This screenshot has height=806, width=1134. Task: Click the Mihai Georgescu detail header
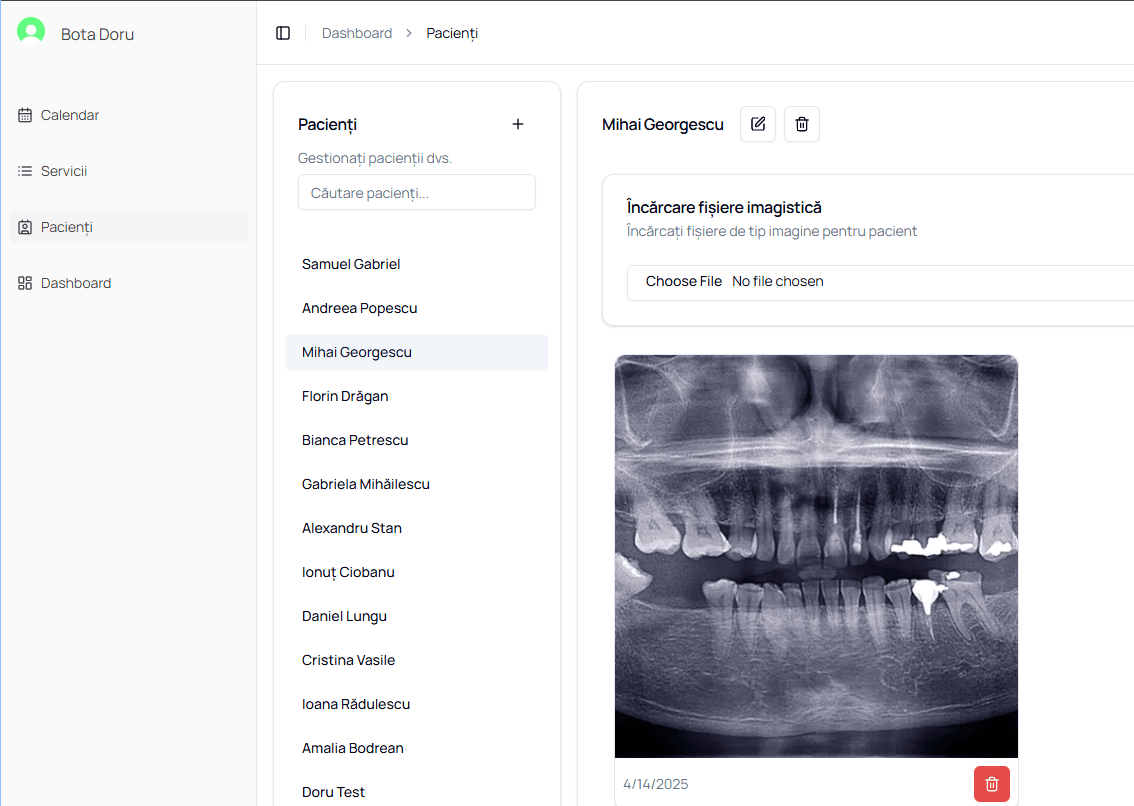click(662, 124)
